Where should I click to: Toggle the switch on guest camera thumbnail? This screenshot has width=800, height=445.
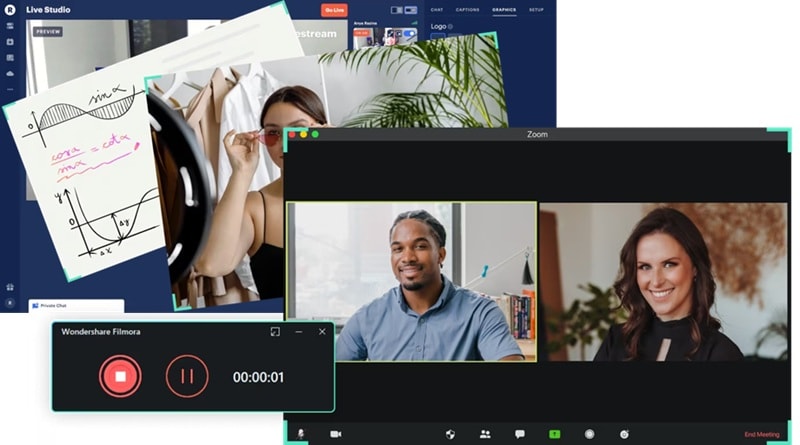pyautogui.click(x=409, y=34)
